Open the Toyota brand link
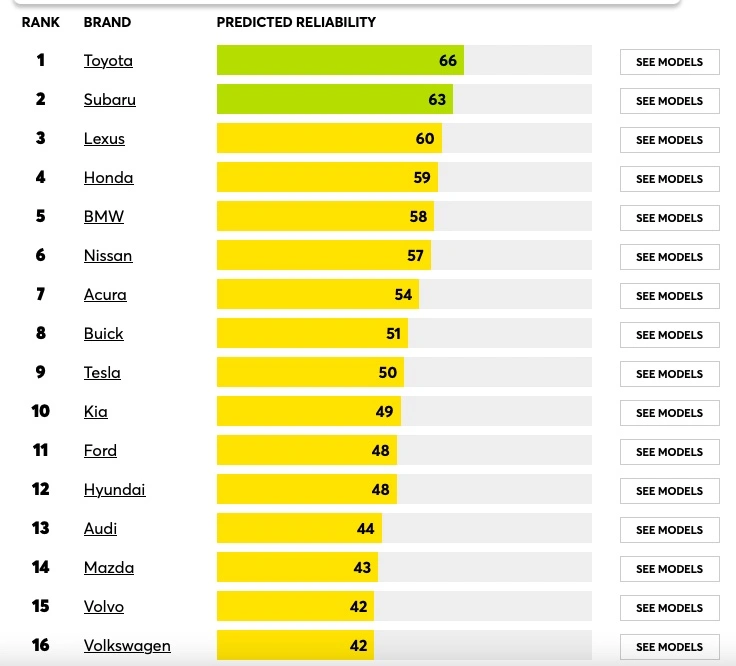 click(108, 61)
